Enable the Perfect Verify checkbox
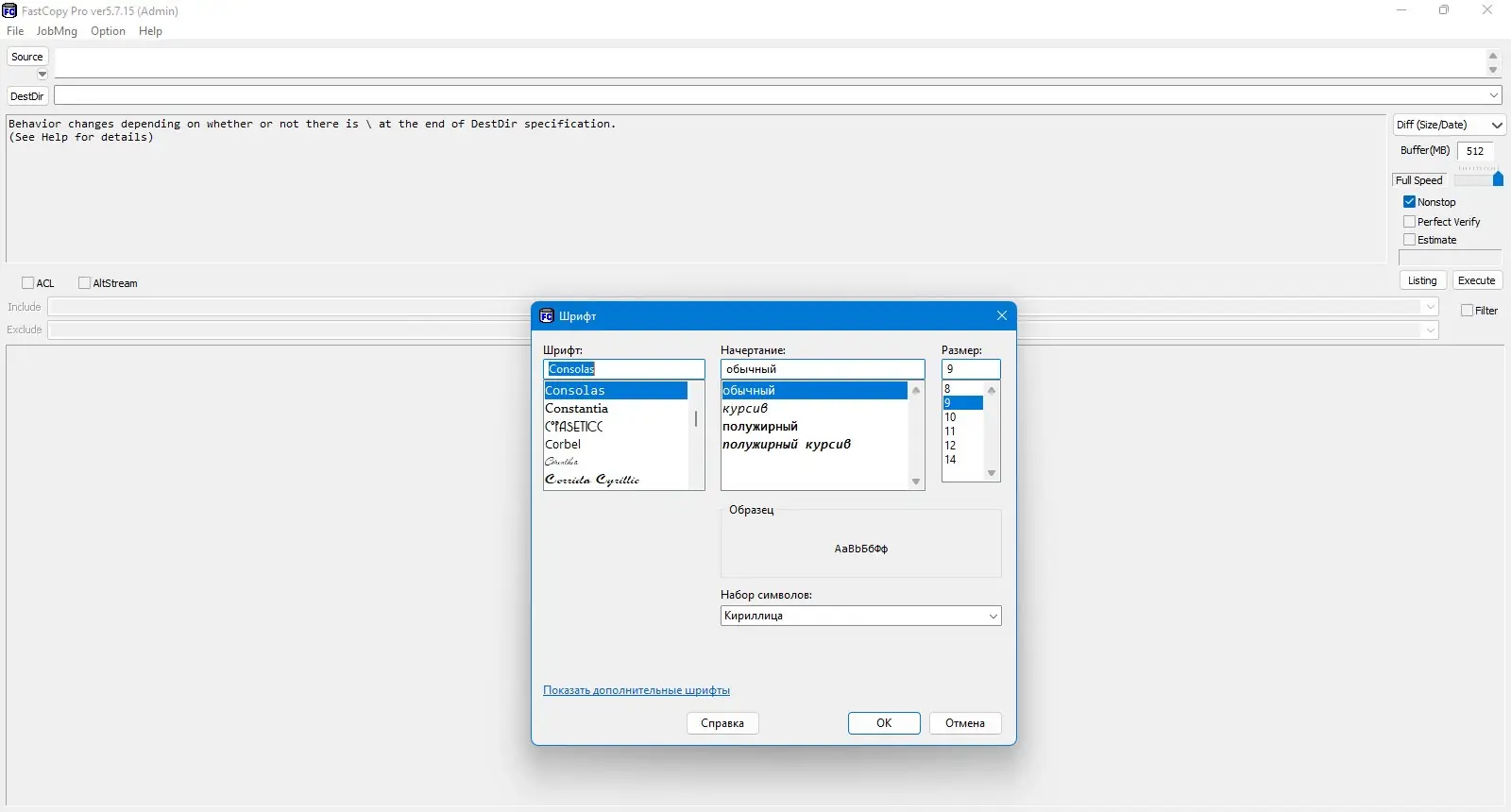This screenshot has height=812, width=1511. pos(1409,222)
